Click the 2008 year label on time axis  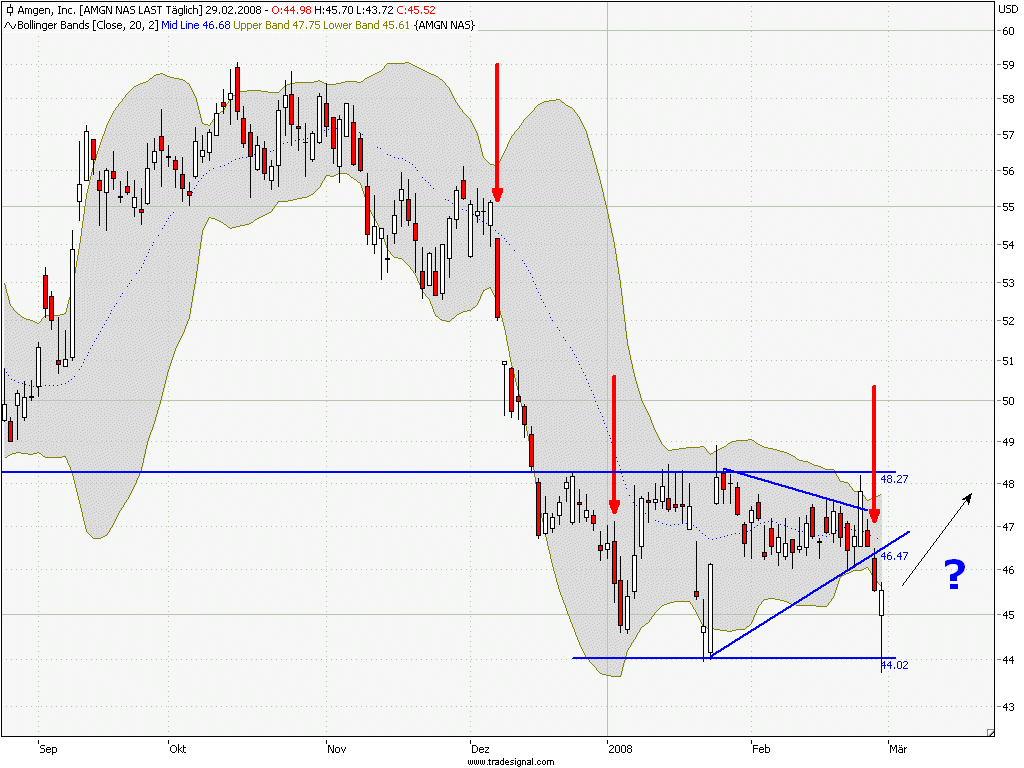point(620,749)
